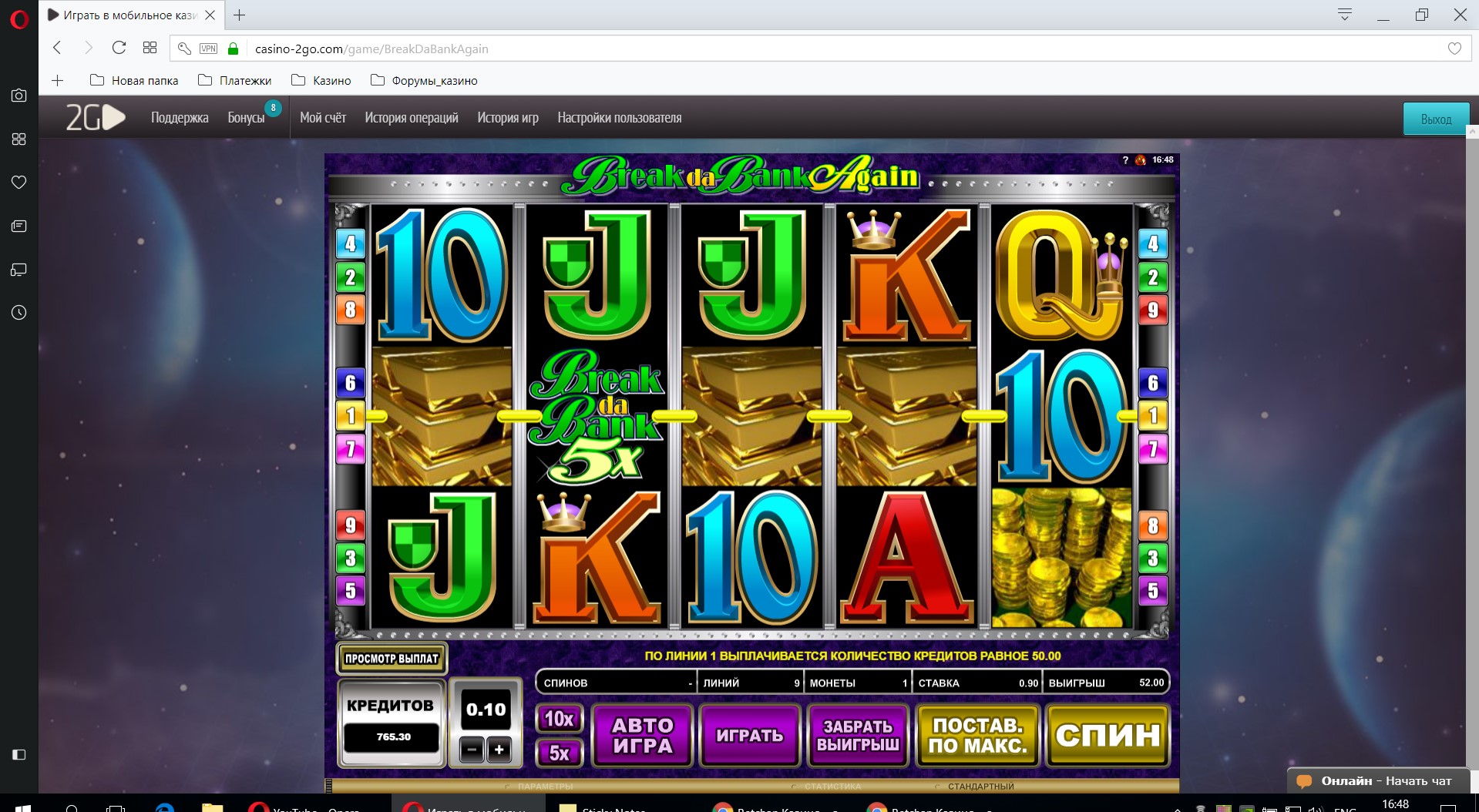Open the Бонусы menu item
This screenshot has height=812, width=1479.
247,118
